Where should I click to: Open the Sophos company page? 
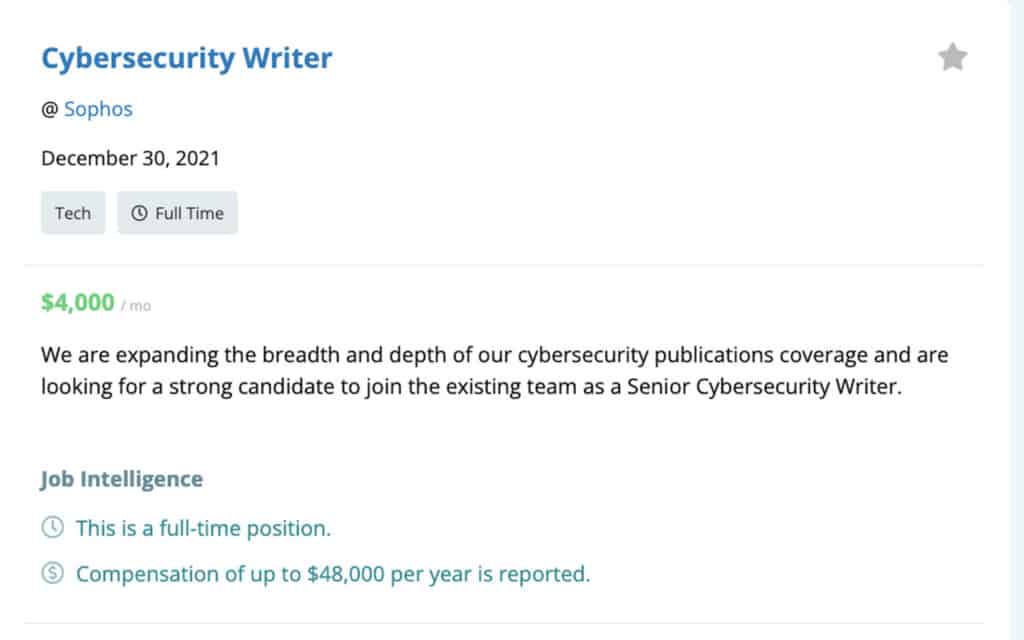coord(97,109)
